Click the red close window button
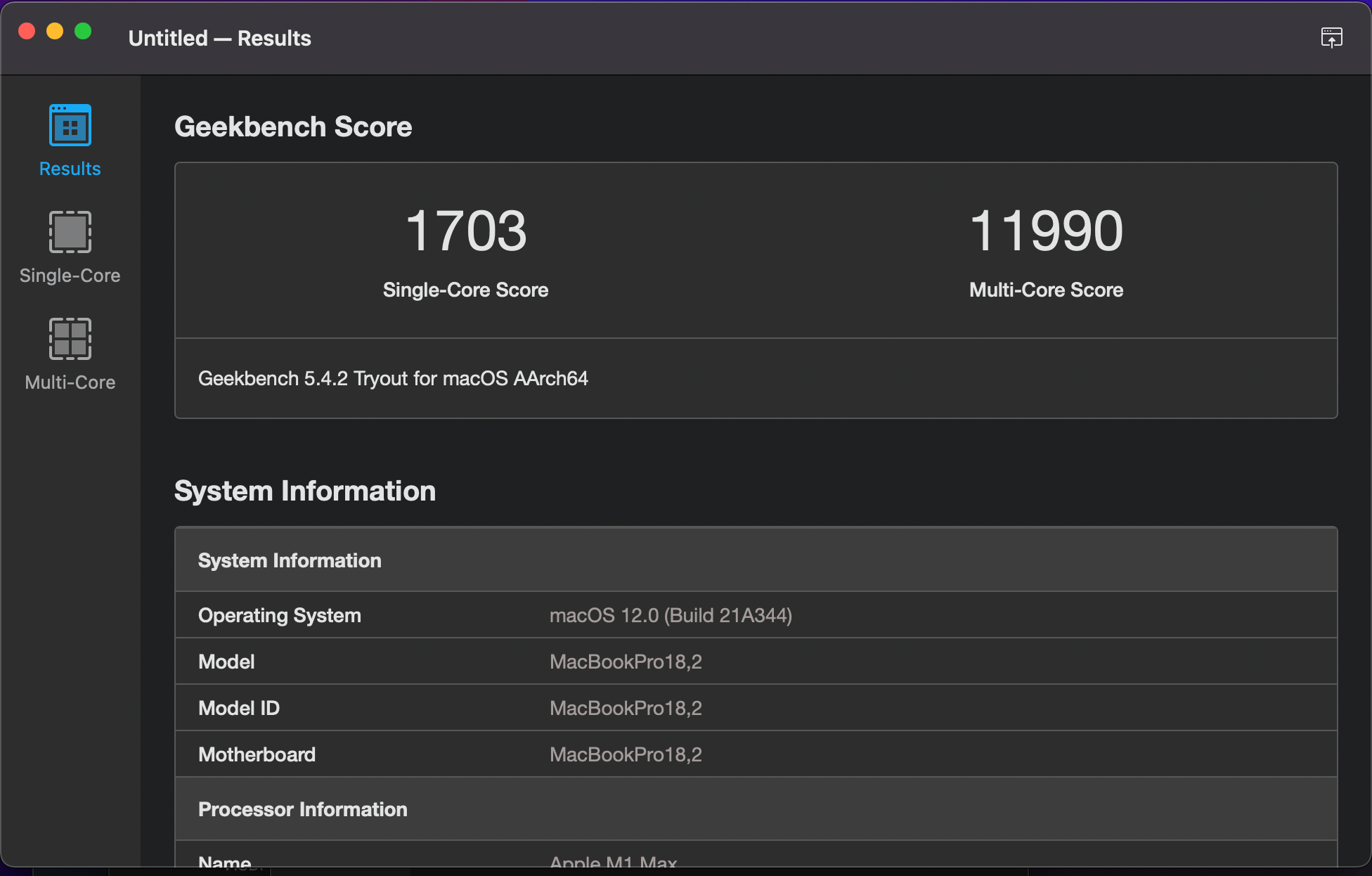The image size is (1372, 876). click(27, 31)
